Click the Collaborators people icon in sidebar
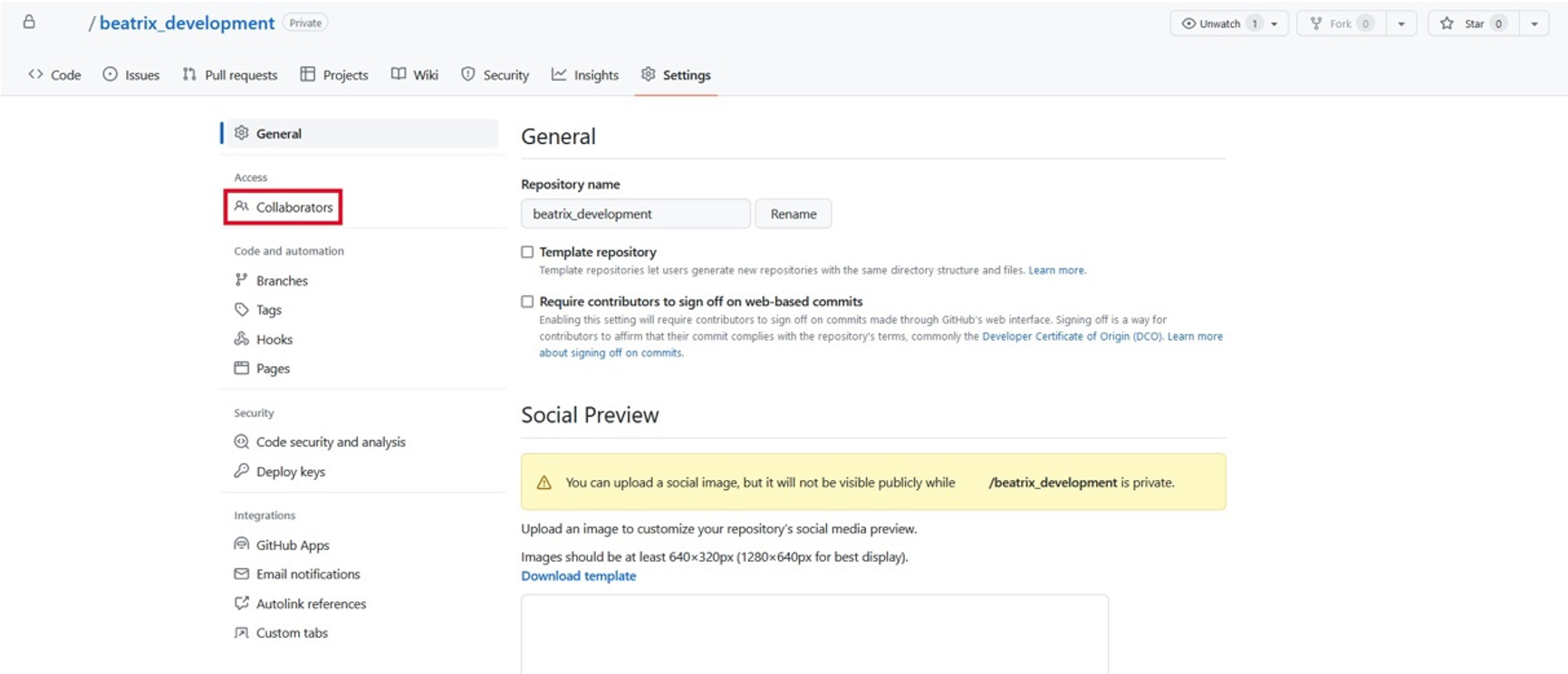The width and height of the screenshot is (1568, 674). coord(241,207)
